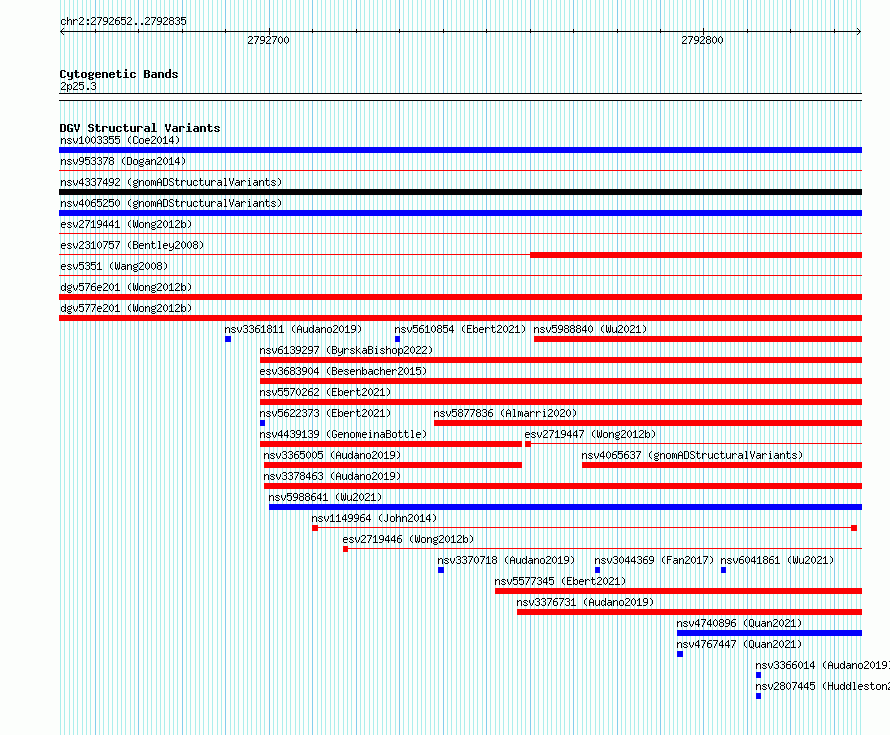The height and width of the screenshot is (735, 890).
Task: Open nsv3370718 (Audano2019) label
Action: click(506, 560)
